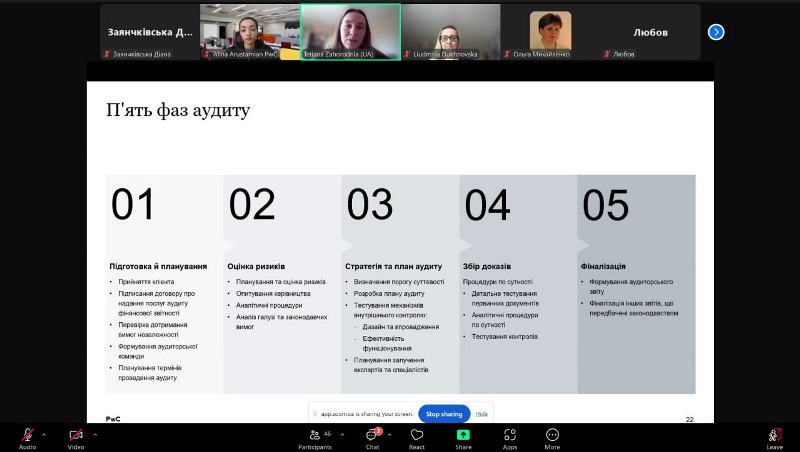Click bullet Розробка плану аудиту
The height and width of the screenshot is (452, 800).
(x=389, y=293)
